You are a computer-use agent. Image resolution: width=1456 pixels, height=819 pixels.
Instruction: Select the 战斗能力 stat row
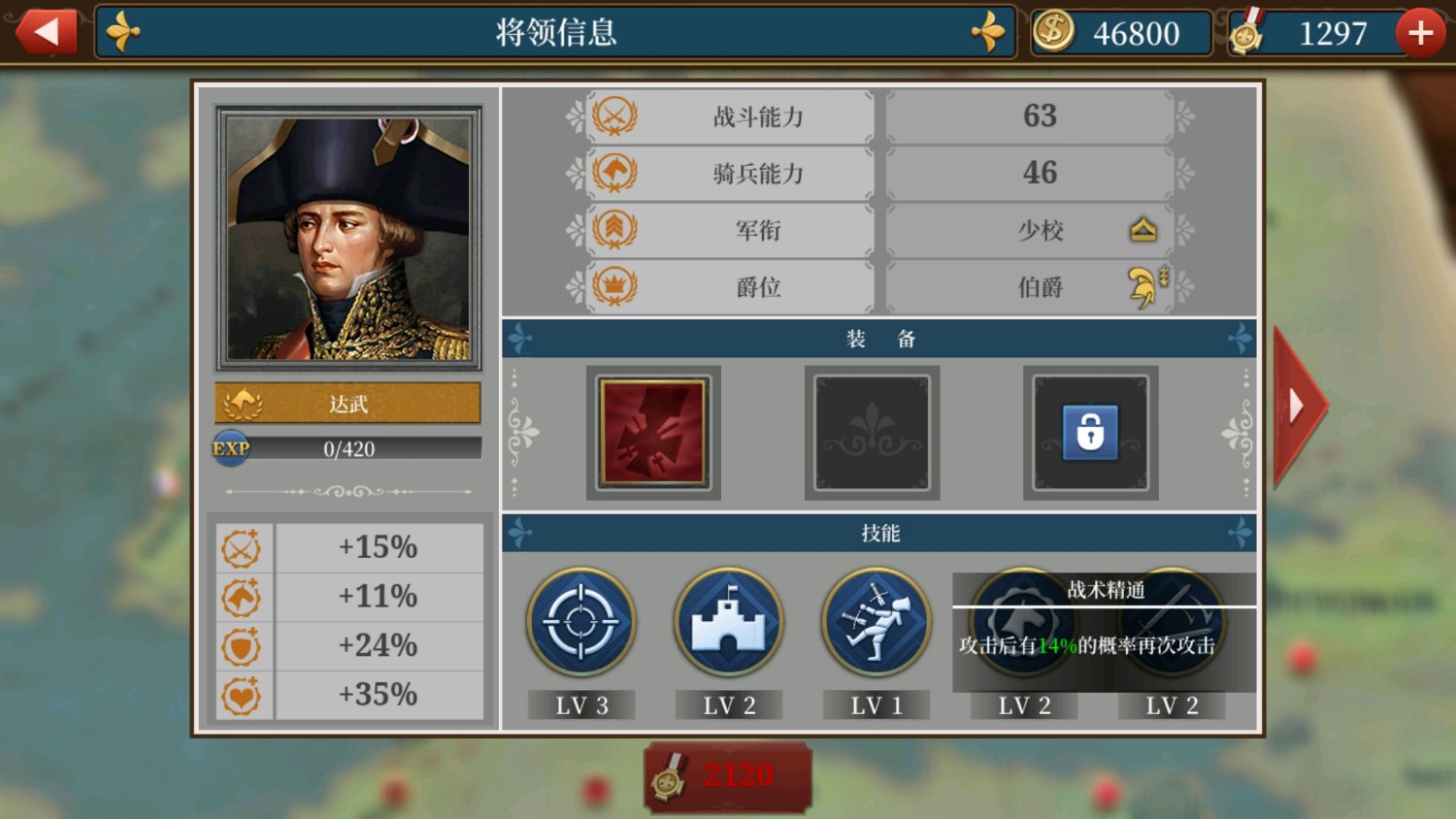point(881,116)
